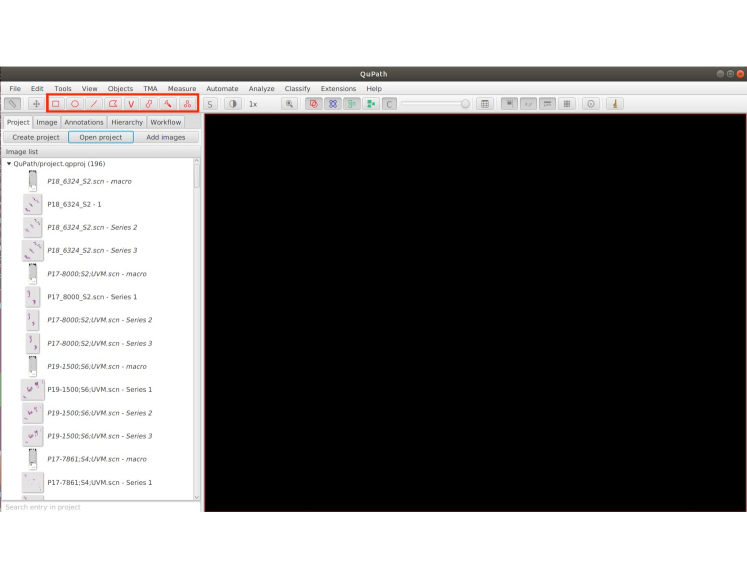Open the Edit menu

37,89
